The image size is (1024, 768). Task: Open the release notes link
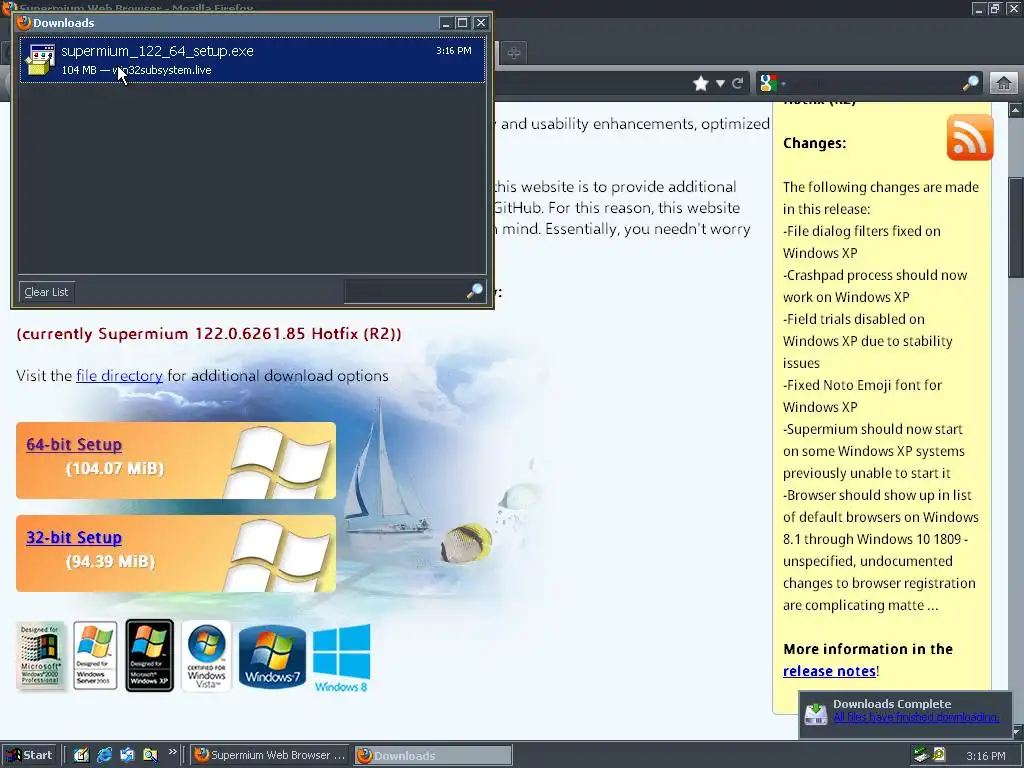(829, 671)
